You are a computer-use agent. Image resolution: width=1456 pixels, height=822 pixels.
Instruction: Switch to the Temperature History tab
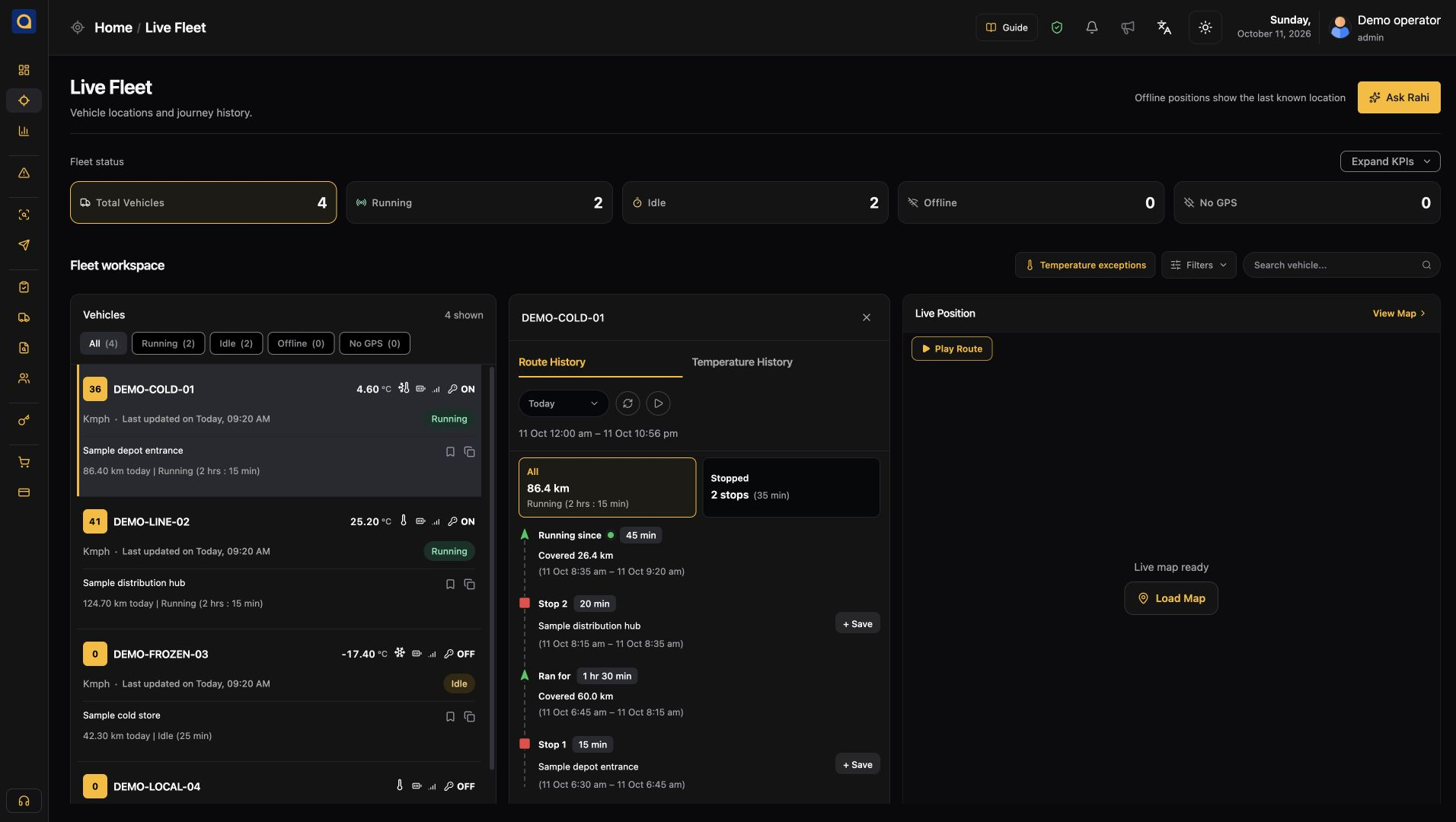pos(742,362)
